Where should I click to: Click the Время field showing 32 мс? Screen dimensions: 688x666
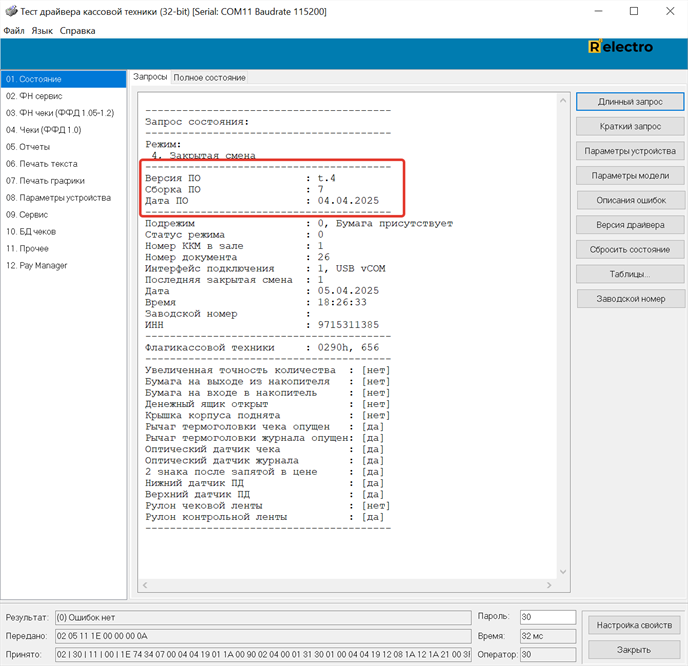[548, 636]
